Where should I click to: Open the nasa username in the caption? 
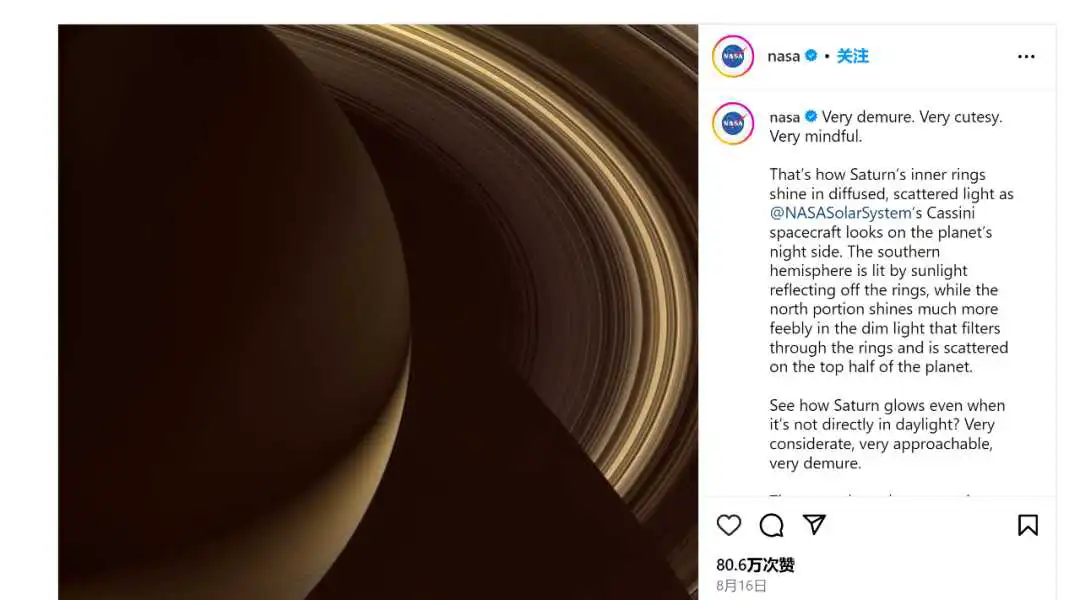point(785,117)
